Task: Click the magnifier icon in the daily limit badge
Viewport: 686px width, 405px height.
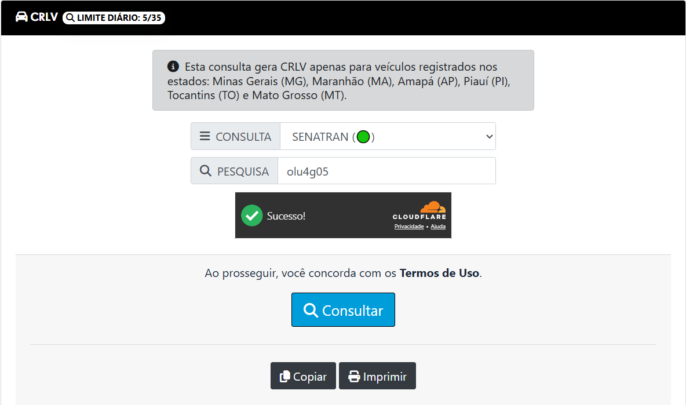Action: point(70,18)
